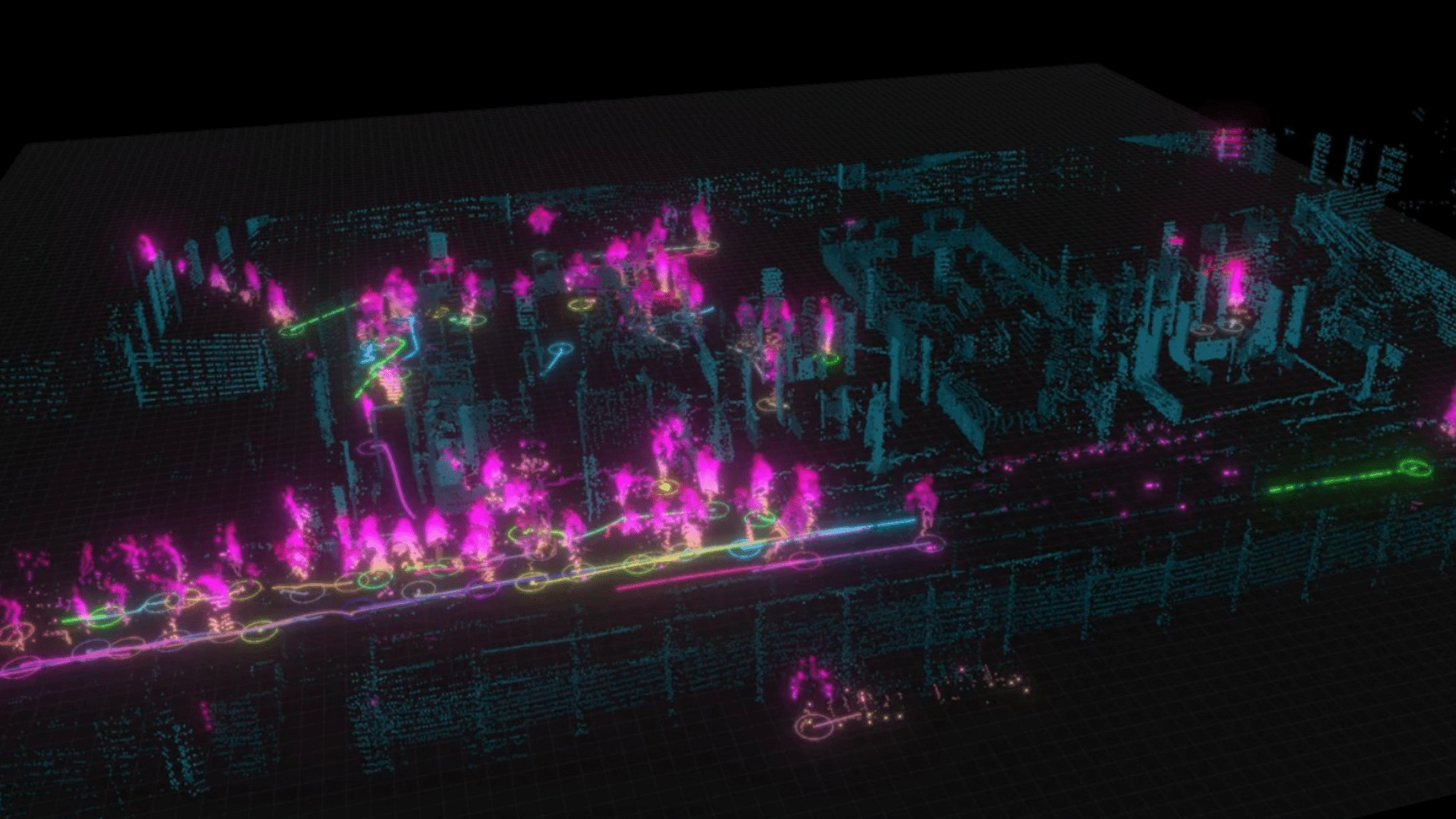Click the green tracking ring at far right

[x=1415, y=469]
